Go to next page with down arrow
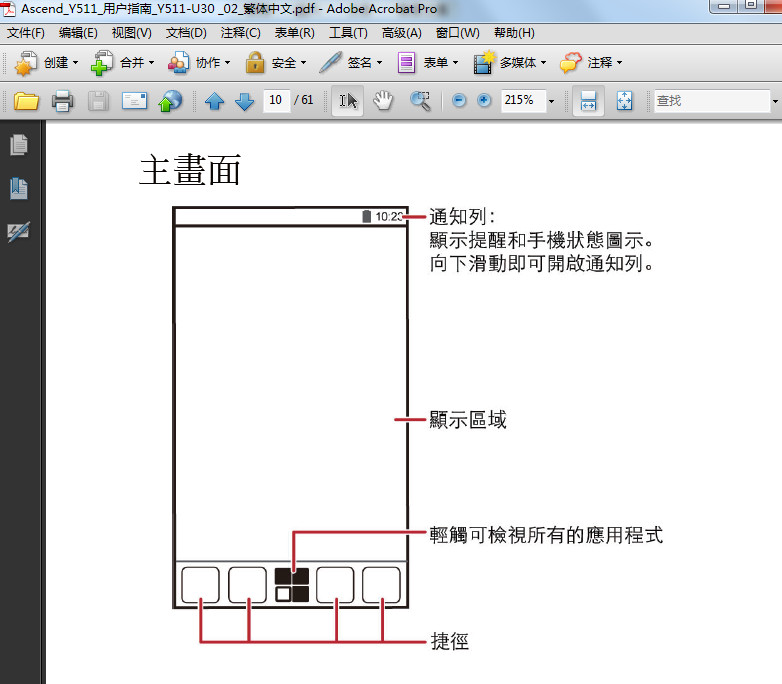This screenshot has width=782, height=684. point(244,101)
